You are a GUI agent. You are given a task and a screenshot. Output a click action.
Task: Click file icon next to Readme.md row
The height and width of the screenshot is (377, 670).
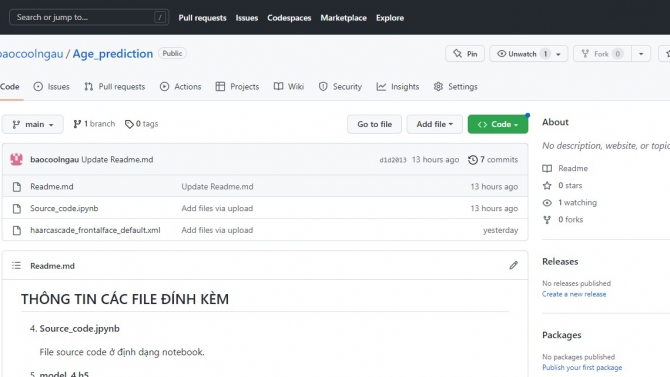17,187
